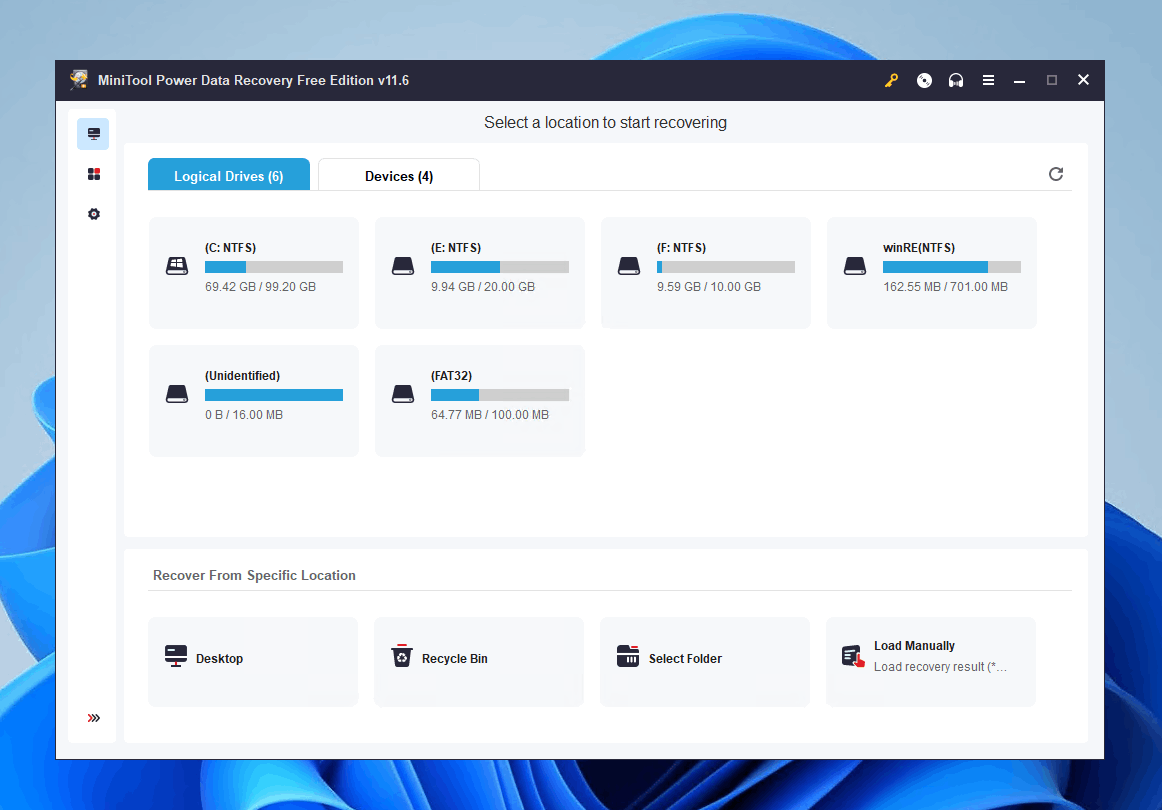Click the MiniTool app logo
The width and height of the screenshot is (1162, 810).
tap(79, 80)
